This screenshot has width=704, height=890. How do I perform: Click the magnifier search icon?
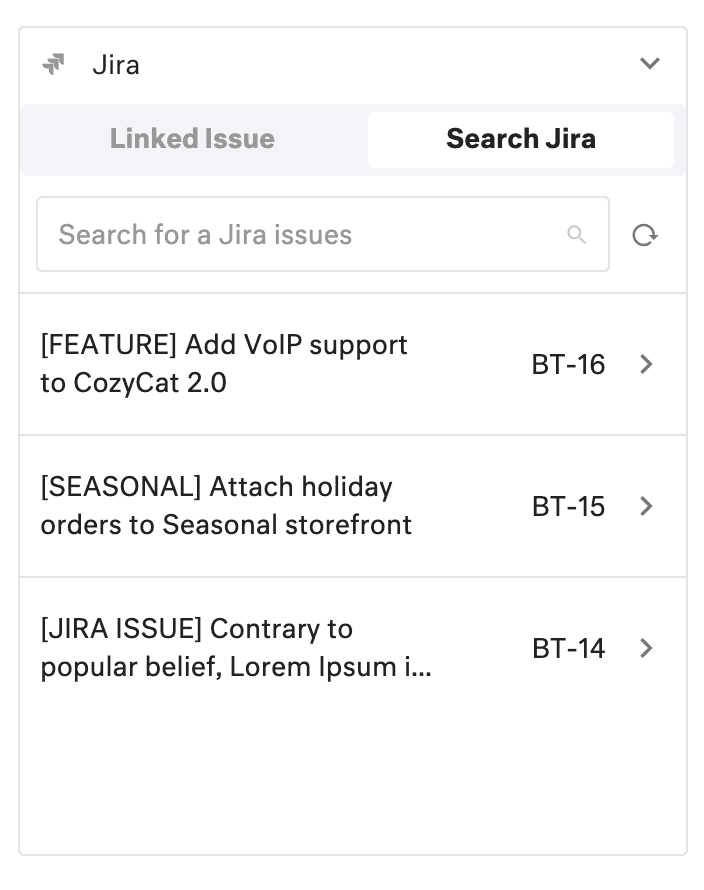click(x=576, y=235)
